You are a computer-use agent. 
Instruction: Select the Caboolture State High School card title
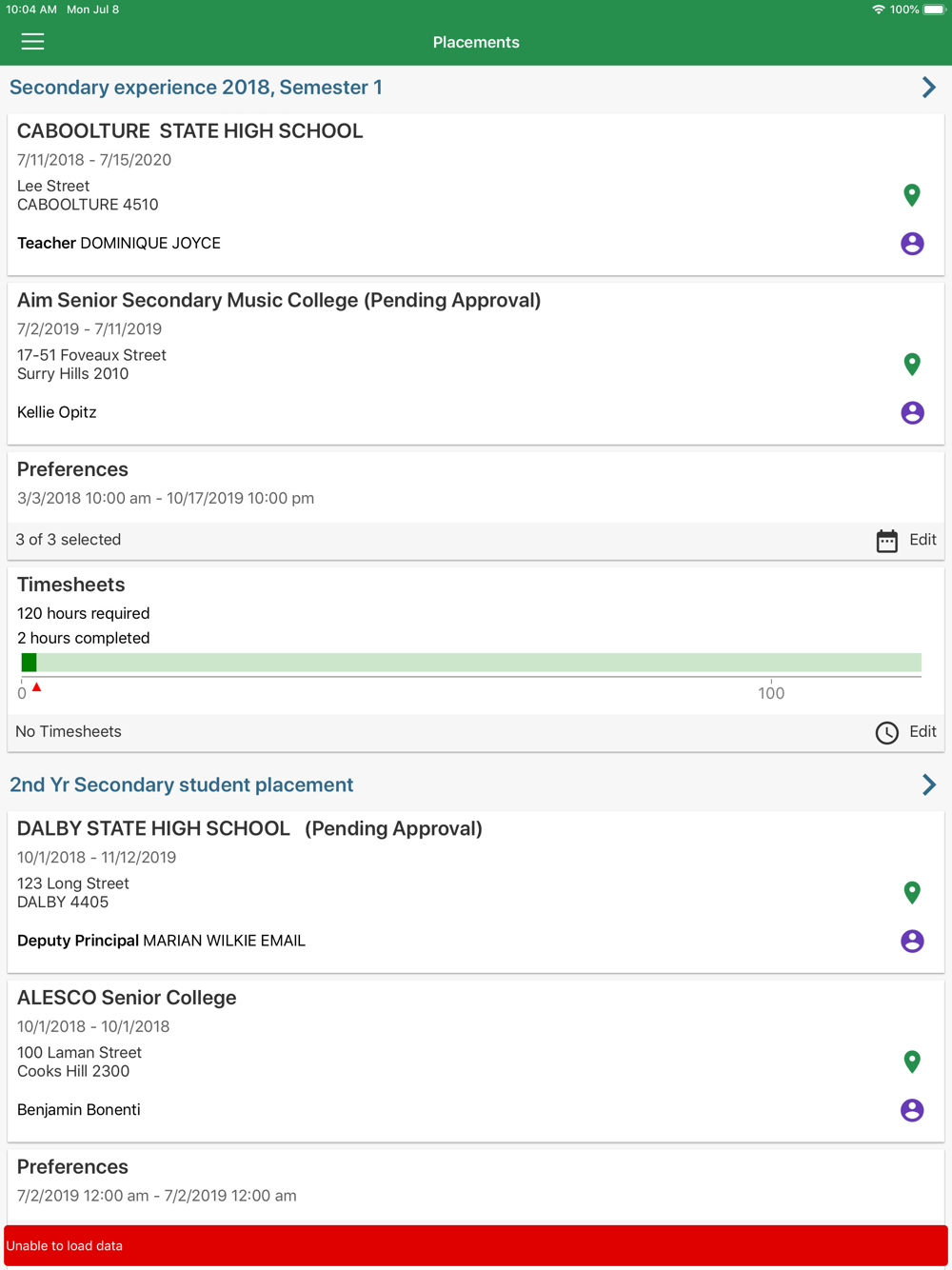click(190, 131)
